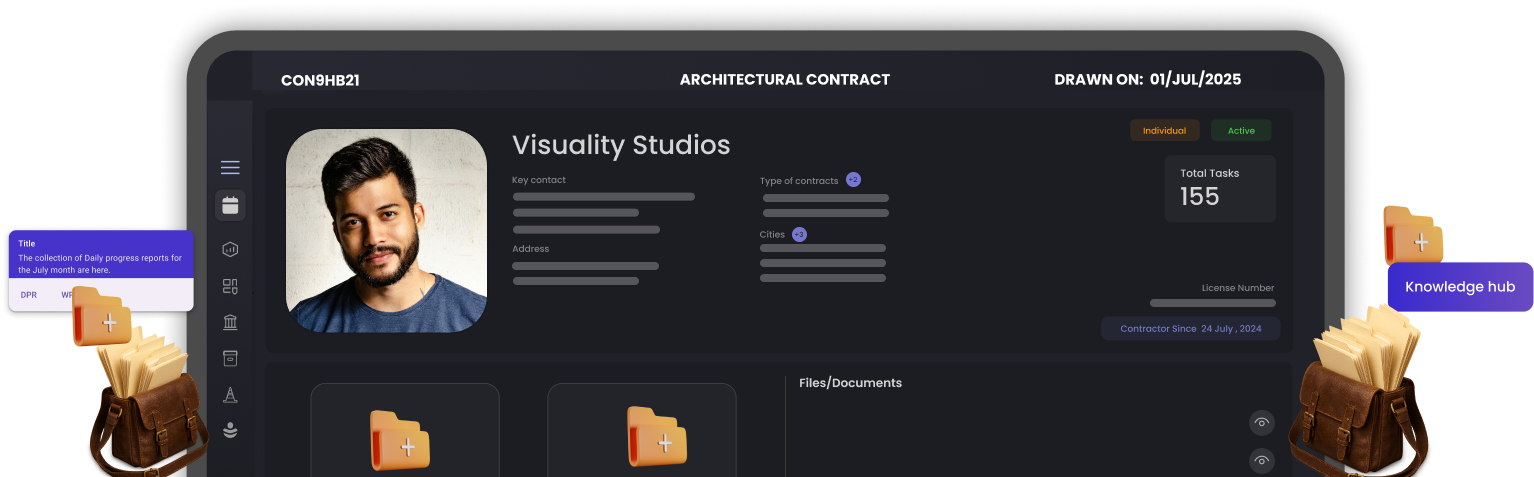Click the add-folder icon overlapping the Title card

coord(102,316)
